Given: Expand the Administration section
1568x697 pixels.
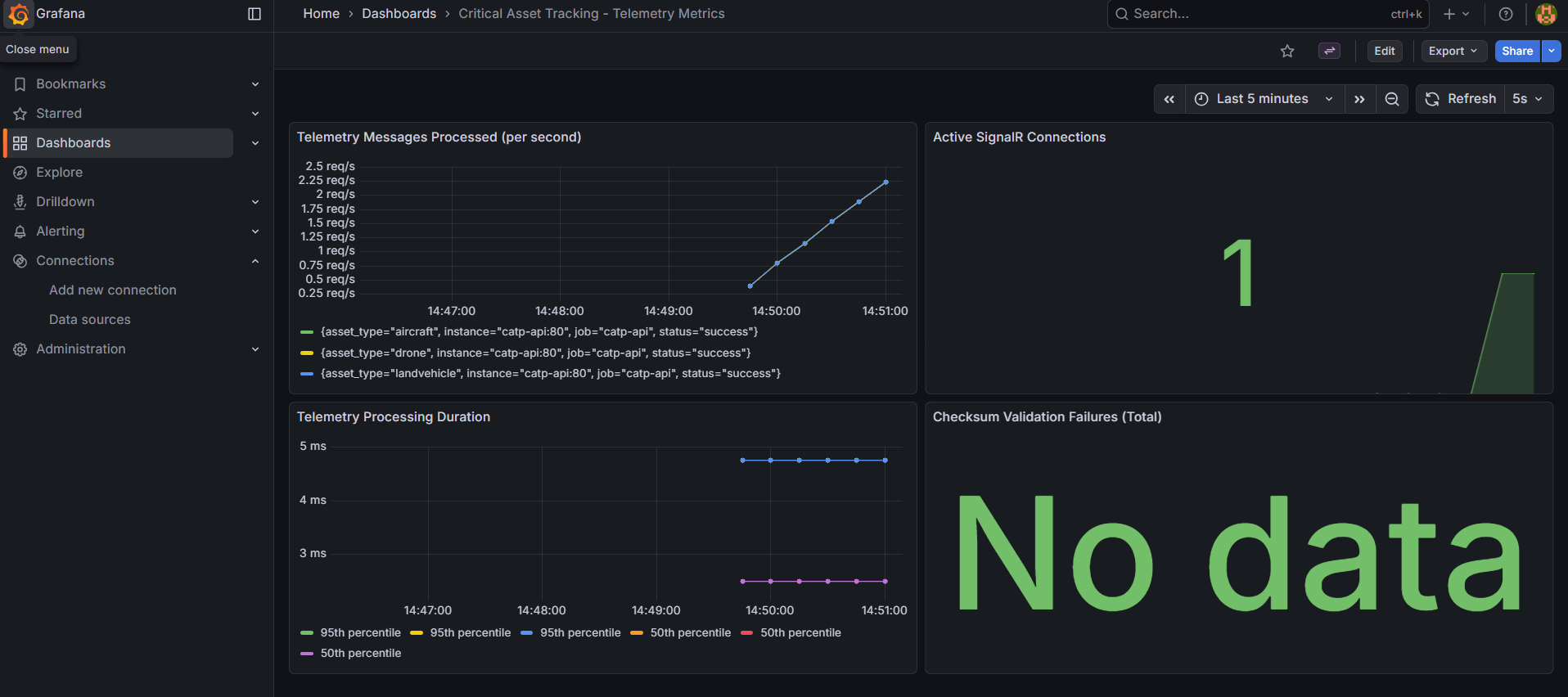Looking at the screenshot, I should point(255,349).
